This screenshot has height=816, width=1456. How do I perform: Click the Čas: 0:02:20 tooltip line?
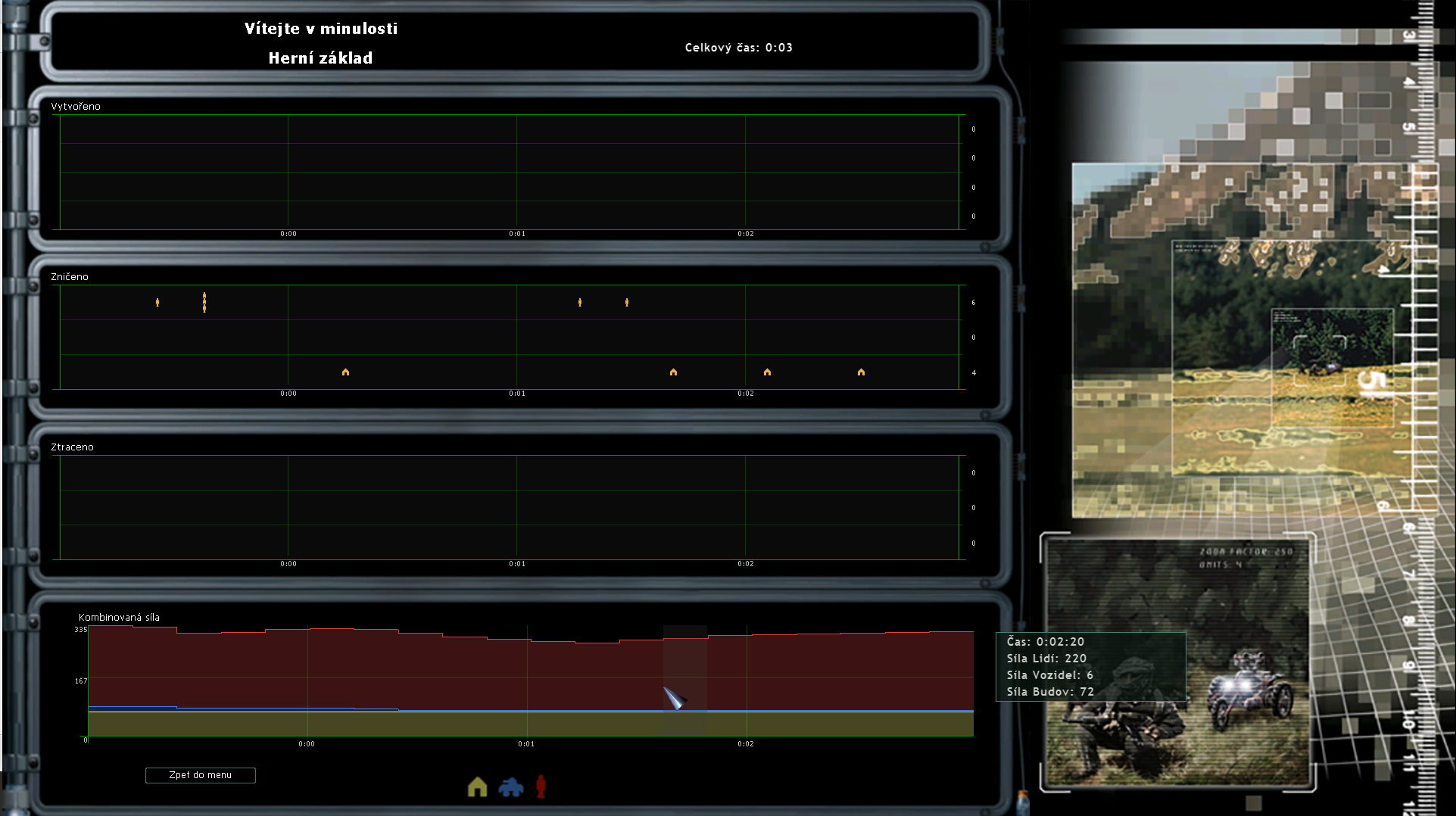point(1045,642)
